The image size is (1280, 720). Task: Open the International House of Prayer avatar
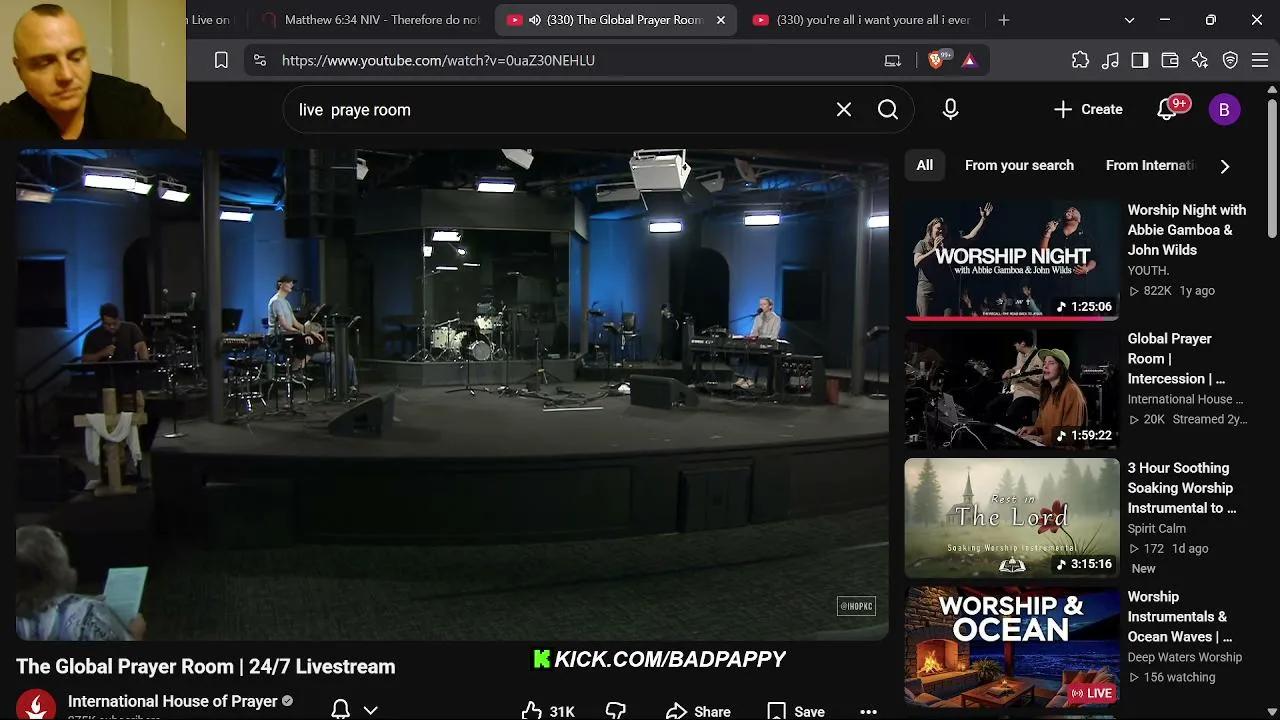(x=36, y=706)
